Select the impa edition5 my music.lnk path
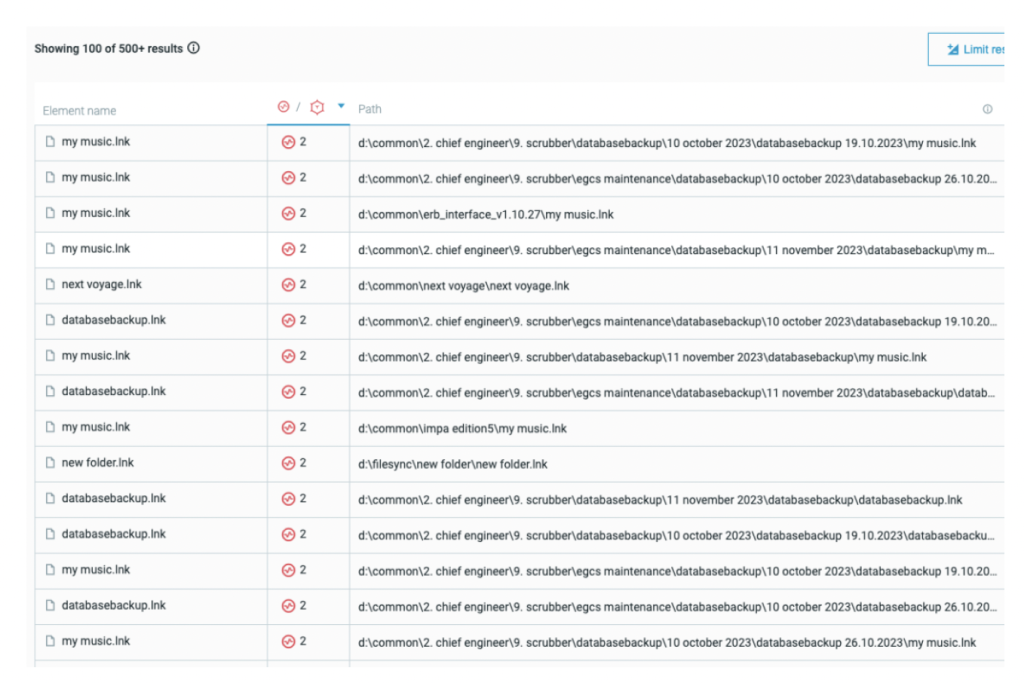Image resolution: width=1024 pixels, height=683 pixels. point(462,428)
